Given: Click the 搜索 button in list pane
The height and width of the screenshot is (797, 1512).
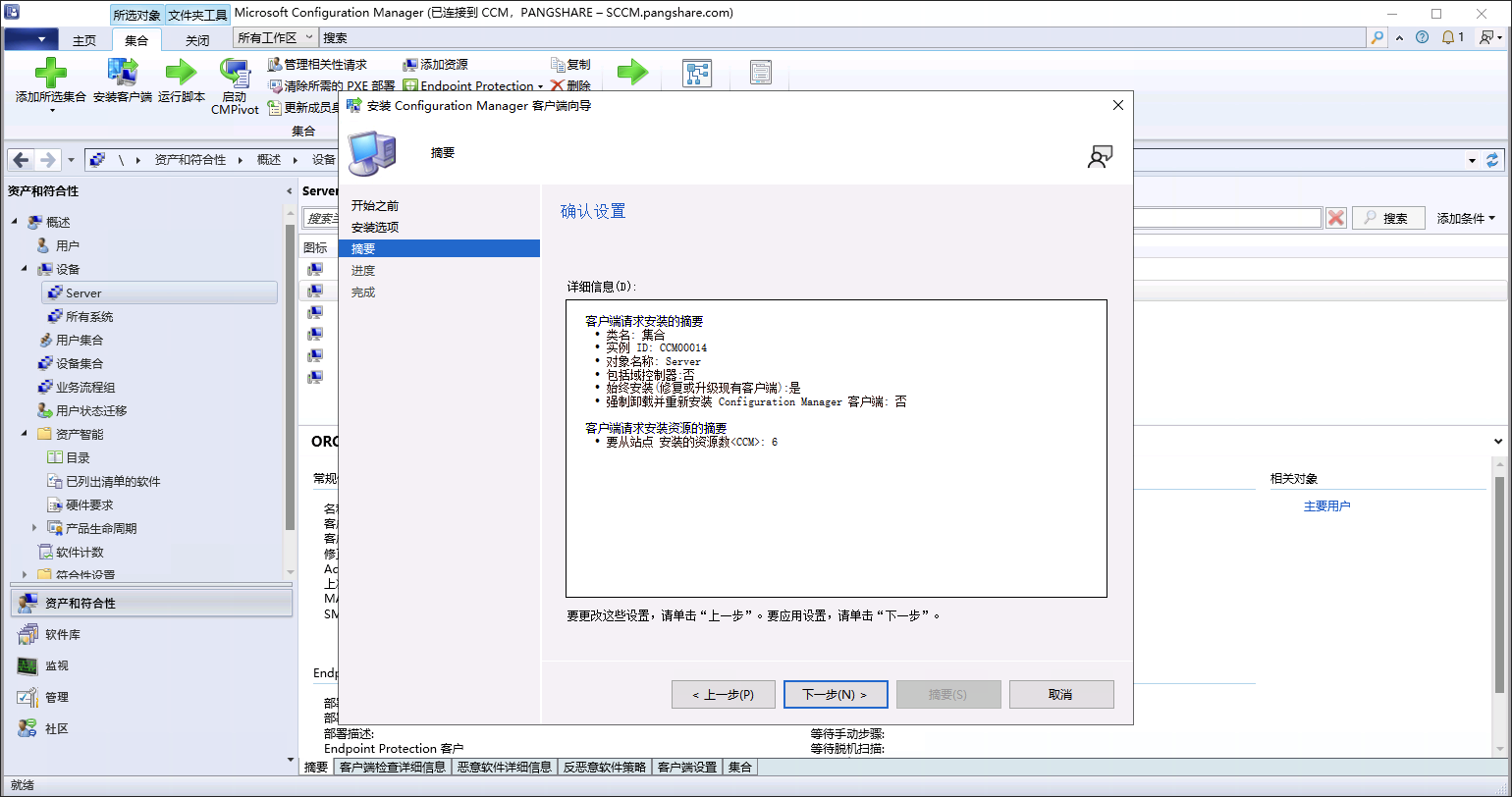Looking at the screenshot, I should coord(1388,218).
